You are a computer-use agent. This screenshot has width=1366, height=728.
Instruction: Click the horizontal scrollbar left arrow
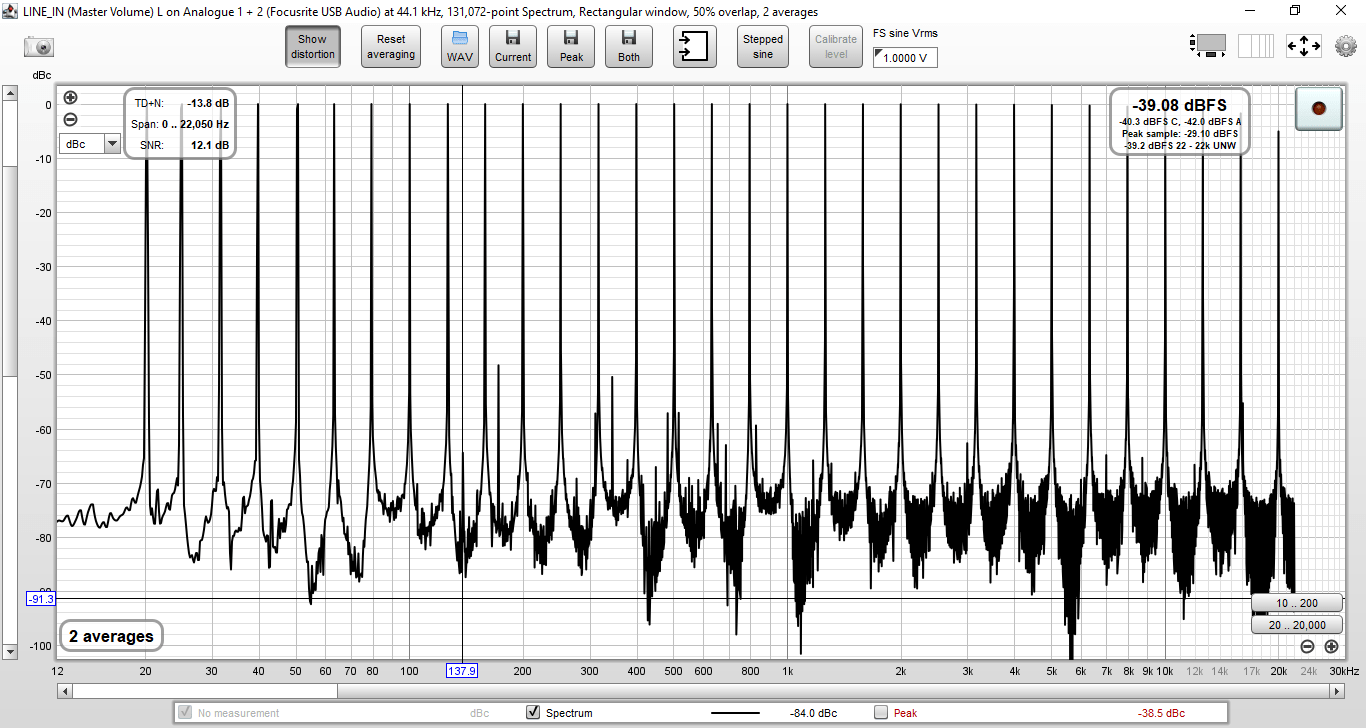(x=65, y=690)
